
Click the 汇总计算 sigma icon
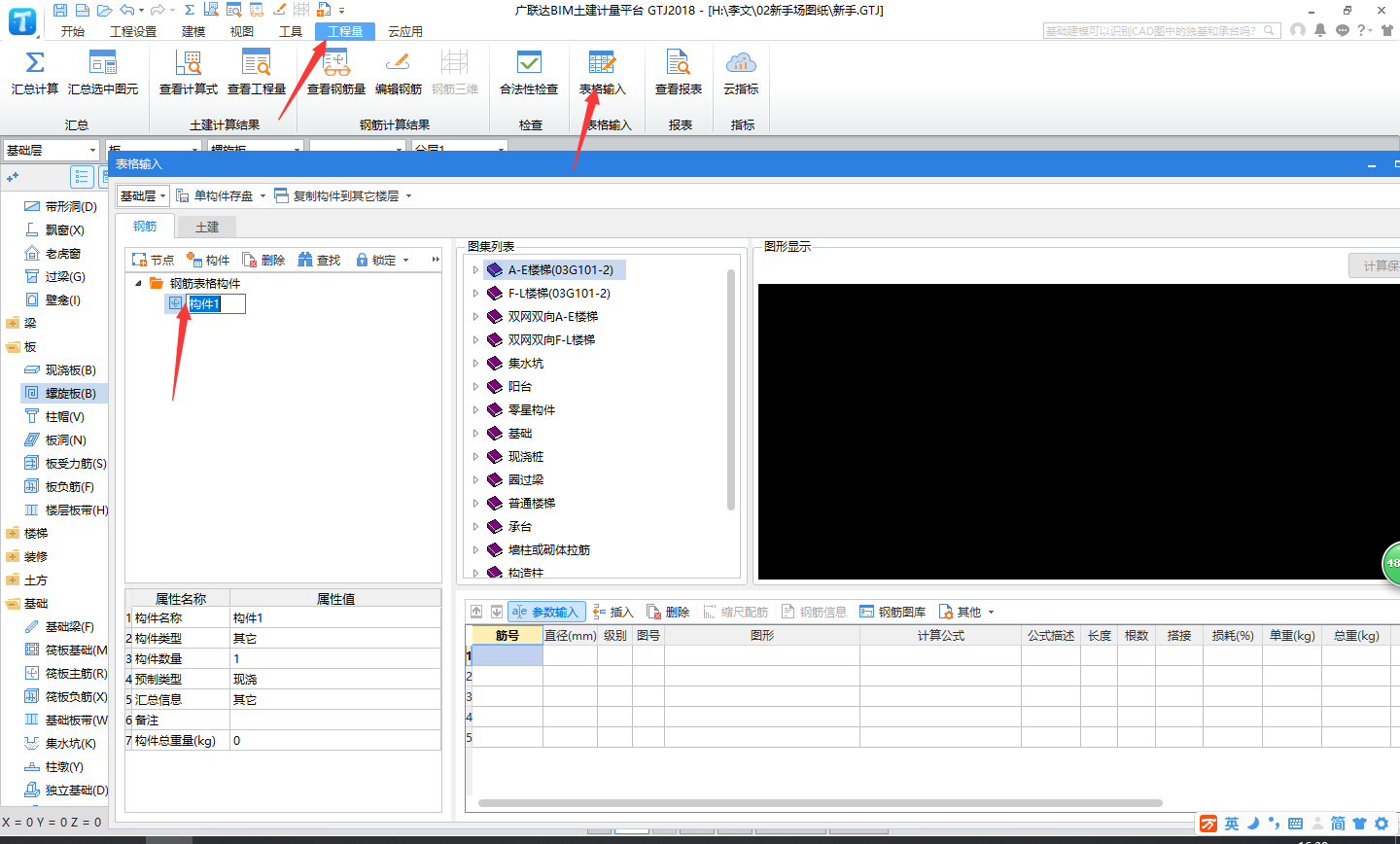click(x=35, y=63)
